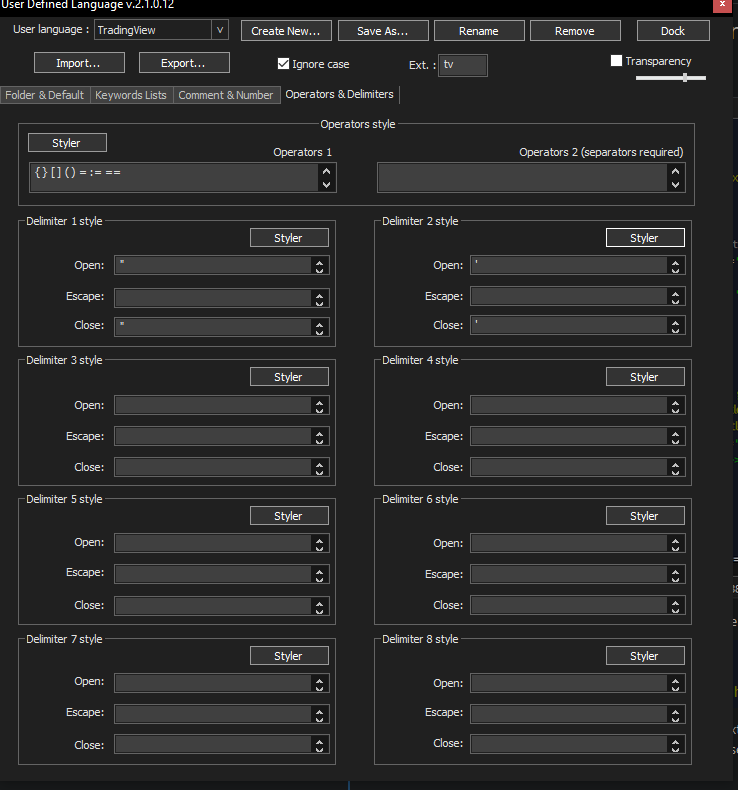Click Delimiter 4 Close field spinner
Image resolution: width=738 pixels, height=790 pixels.
[676, 468]
